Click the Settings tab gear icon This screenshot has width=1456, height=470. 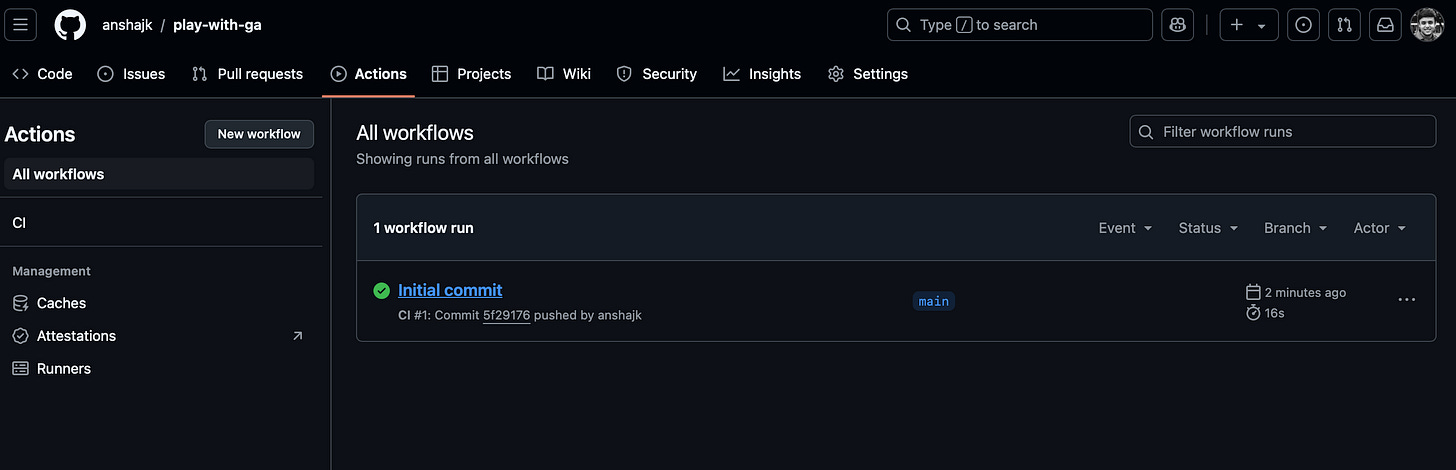(x=836, y=74)
